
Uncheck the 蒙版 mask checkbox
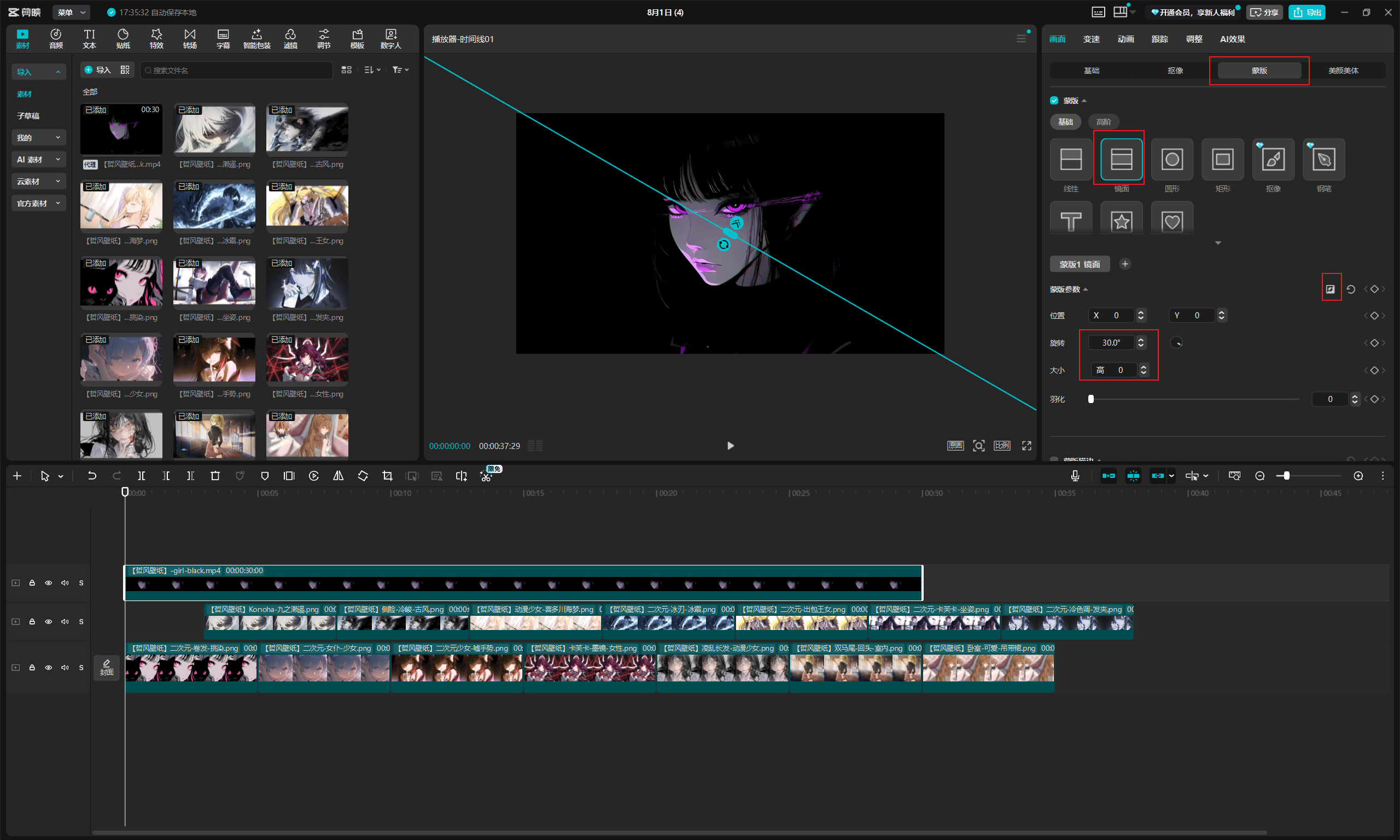coord(1054,100)
